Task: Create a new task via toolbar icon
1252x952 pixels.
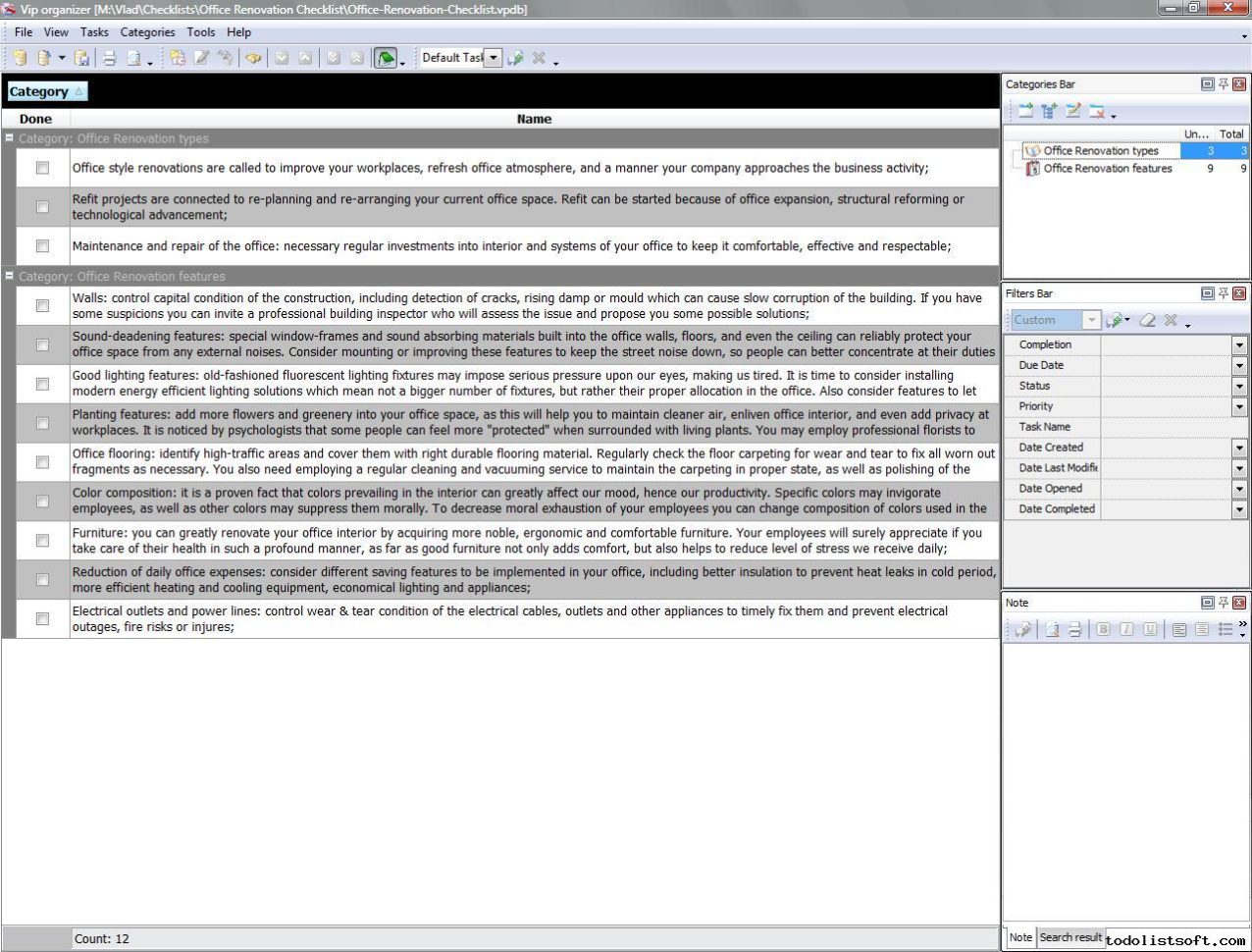Action: click(x=179, y=58)
